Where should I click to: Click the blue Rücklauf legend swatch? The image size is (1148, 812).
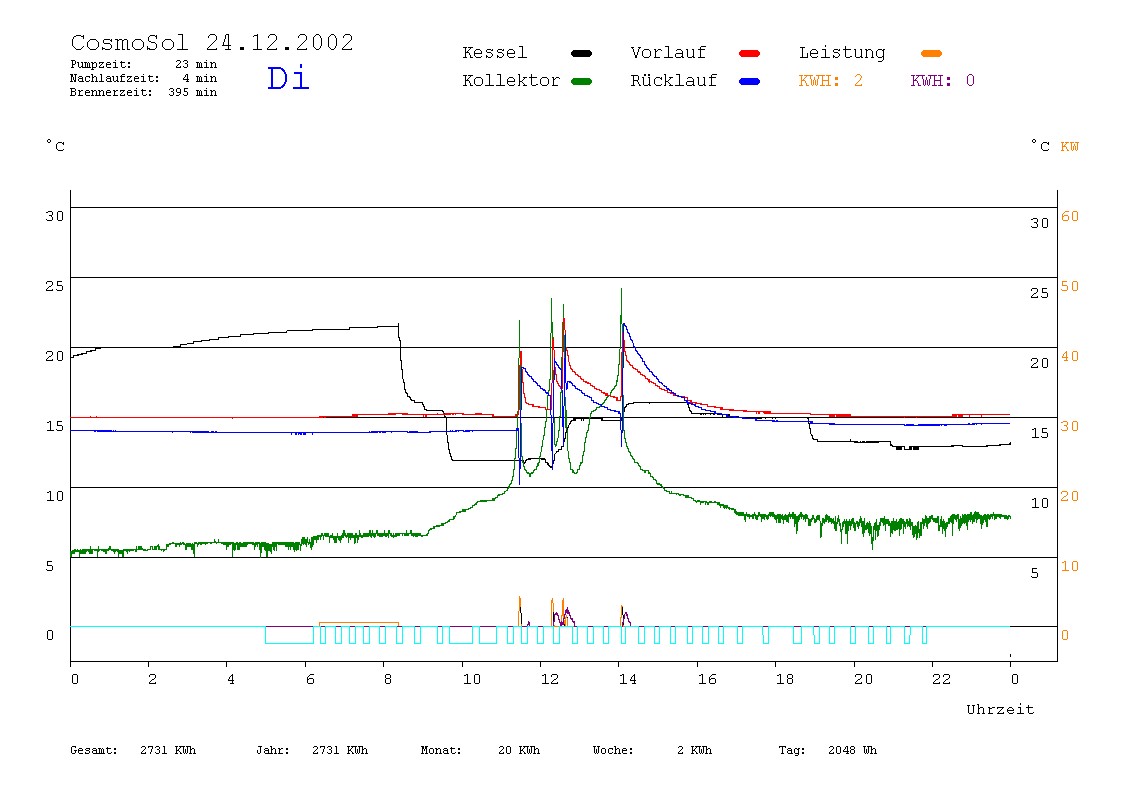(750, 81)
